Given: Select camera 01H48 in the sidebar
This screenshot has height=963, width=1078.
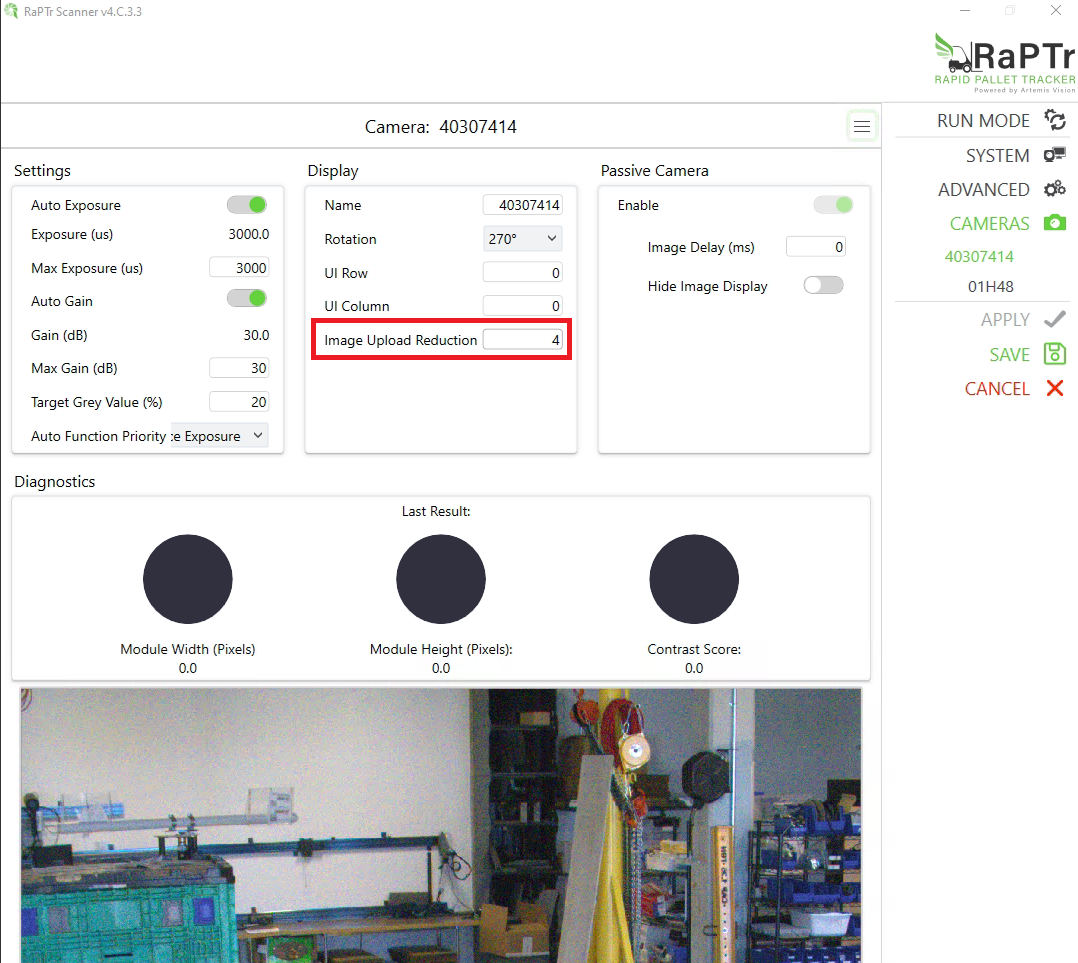Looking at the screenshot, I should (x=990, y=287).
